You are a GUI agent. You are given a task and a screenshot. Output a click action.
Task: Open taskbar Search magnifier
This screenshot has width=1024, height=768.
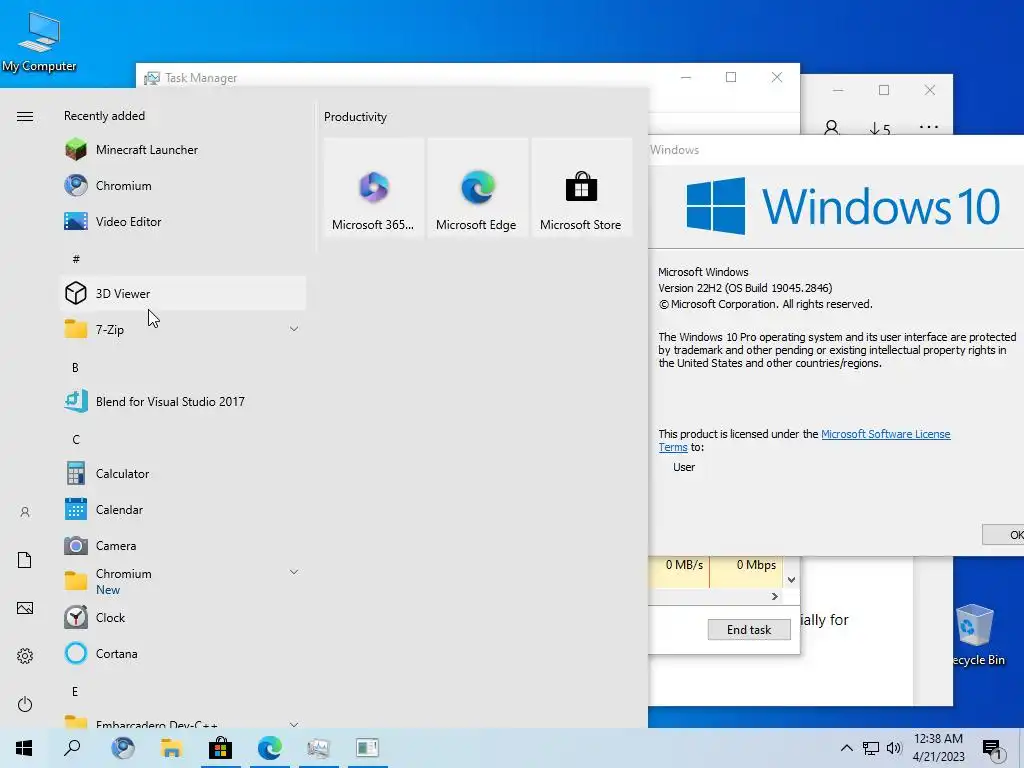coord(72,748)
